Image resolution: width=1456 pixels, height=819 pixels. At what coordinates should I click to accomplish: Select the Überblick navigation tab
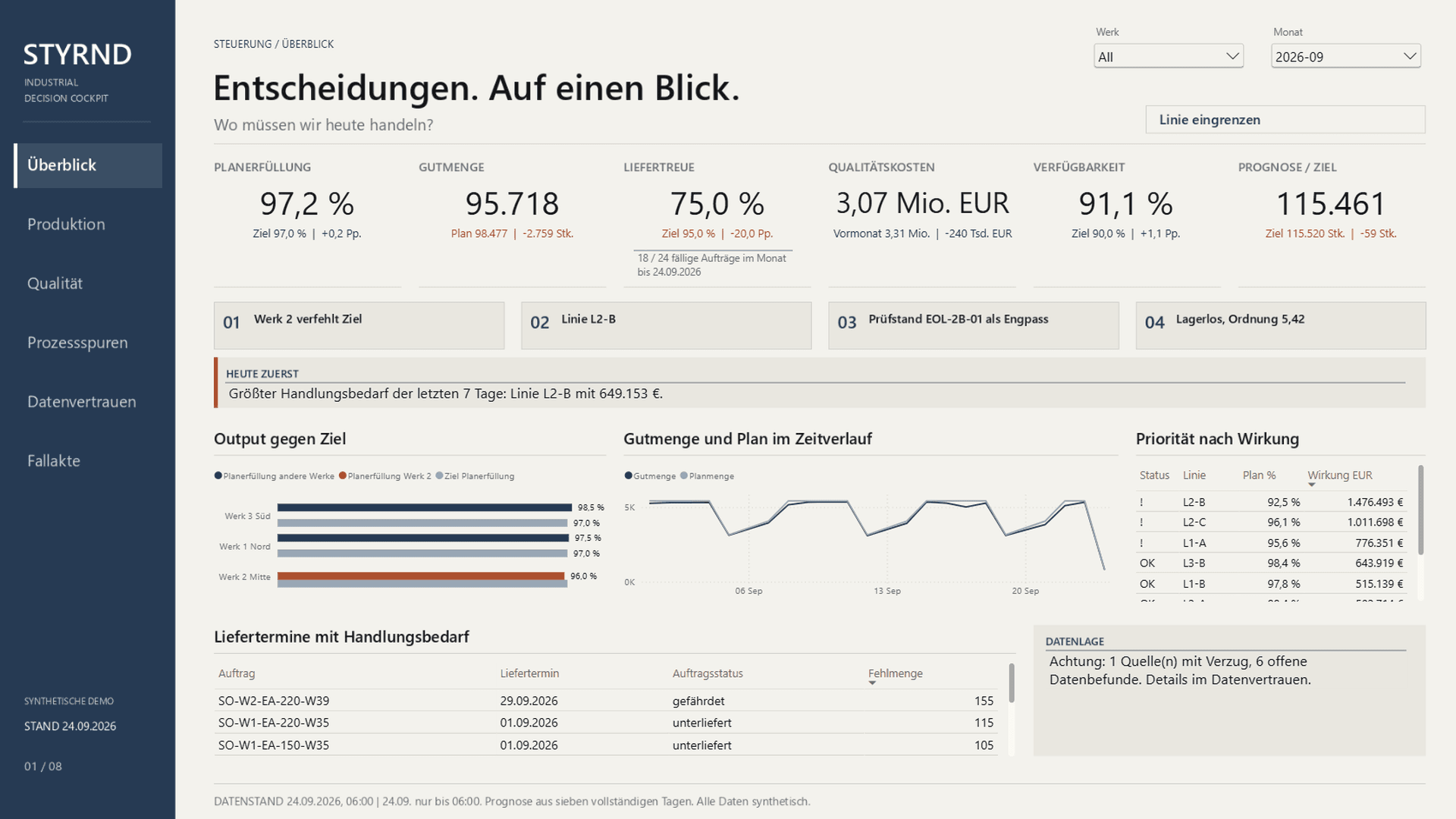click(x=88, y=165)
